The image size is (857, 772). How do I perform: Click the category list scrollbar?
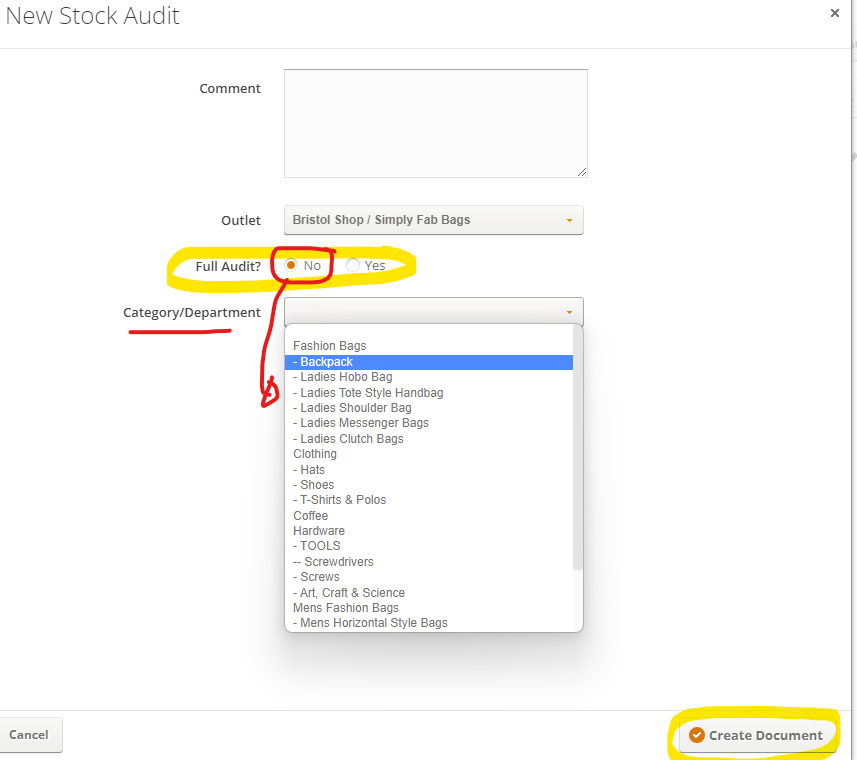[x=577, y=447]
